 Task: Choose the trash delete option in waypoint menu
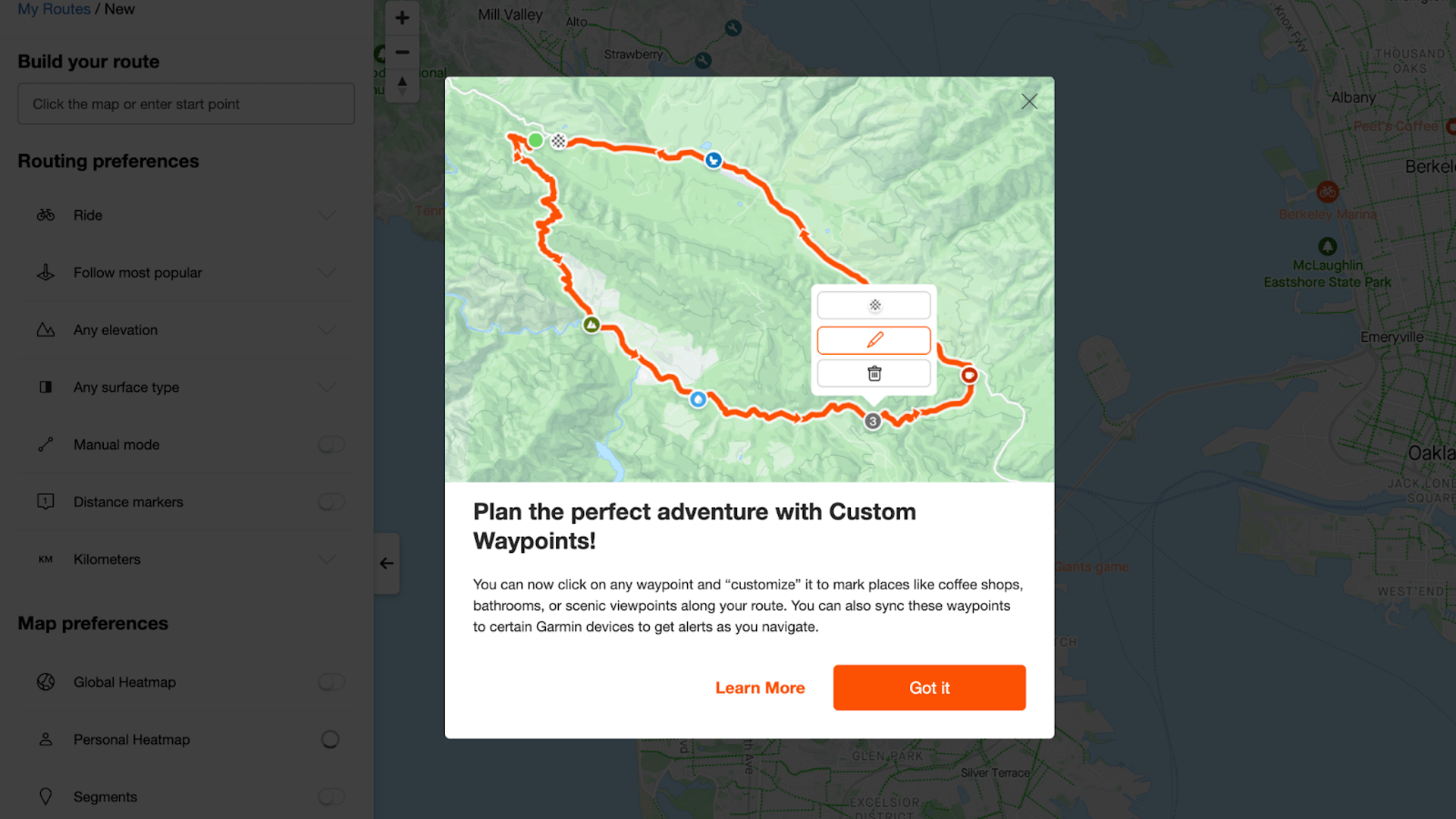click(874, 373)
